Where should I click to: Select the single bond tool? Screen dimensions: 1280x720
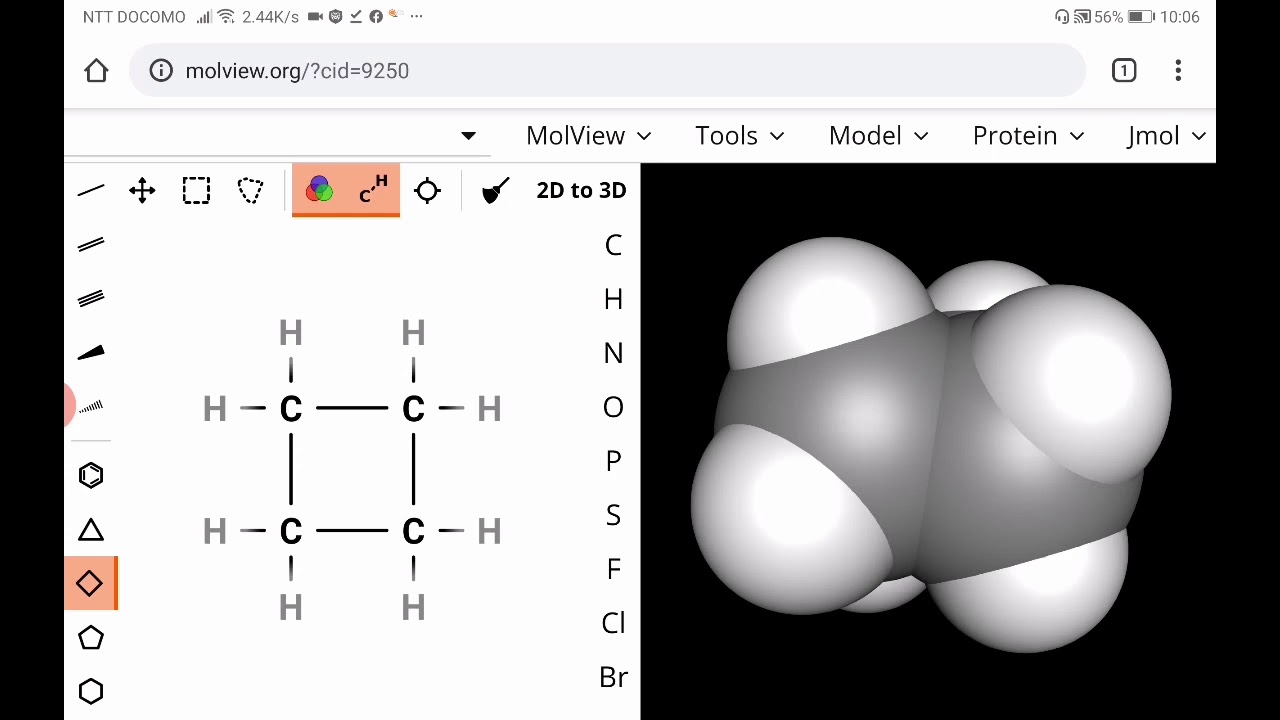coord(91,190)
